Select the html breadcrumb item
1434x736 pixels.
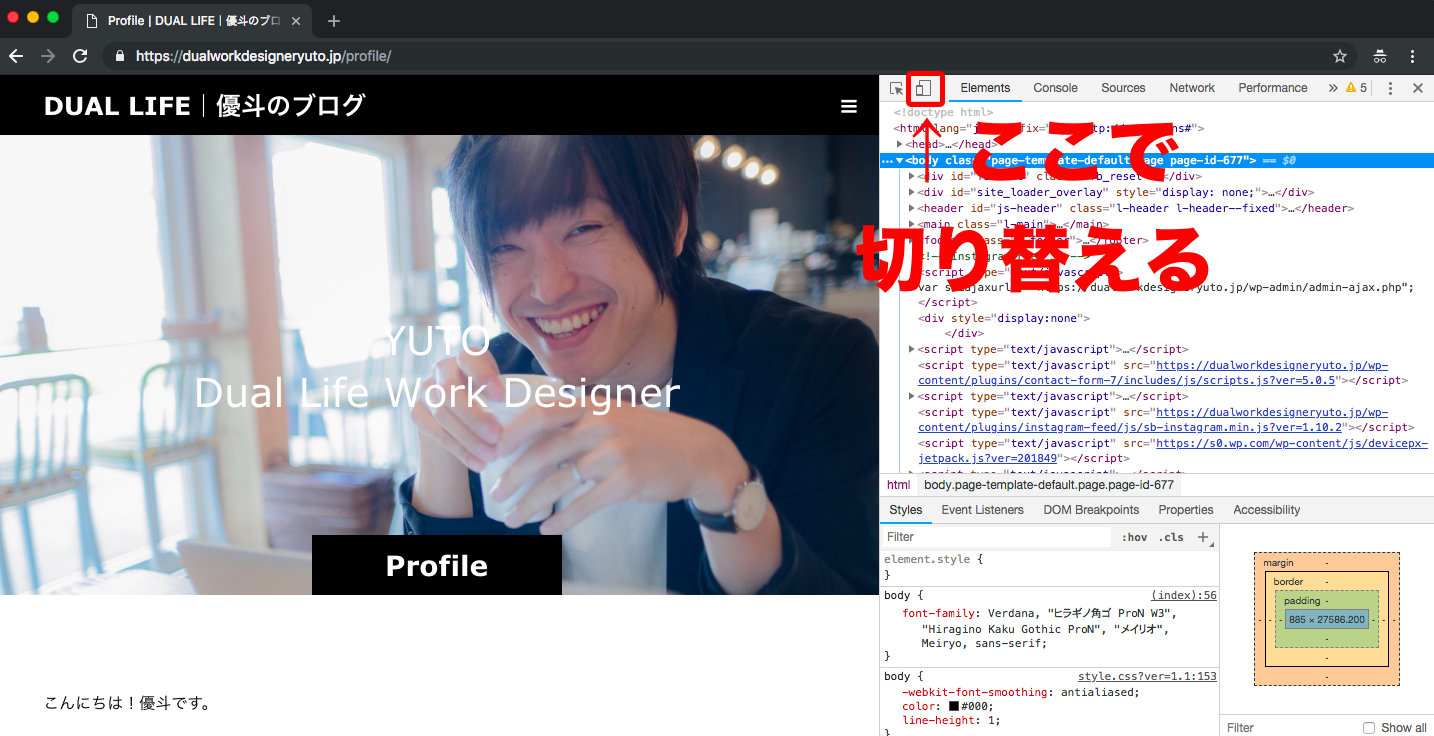click(x=898, y=485)
